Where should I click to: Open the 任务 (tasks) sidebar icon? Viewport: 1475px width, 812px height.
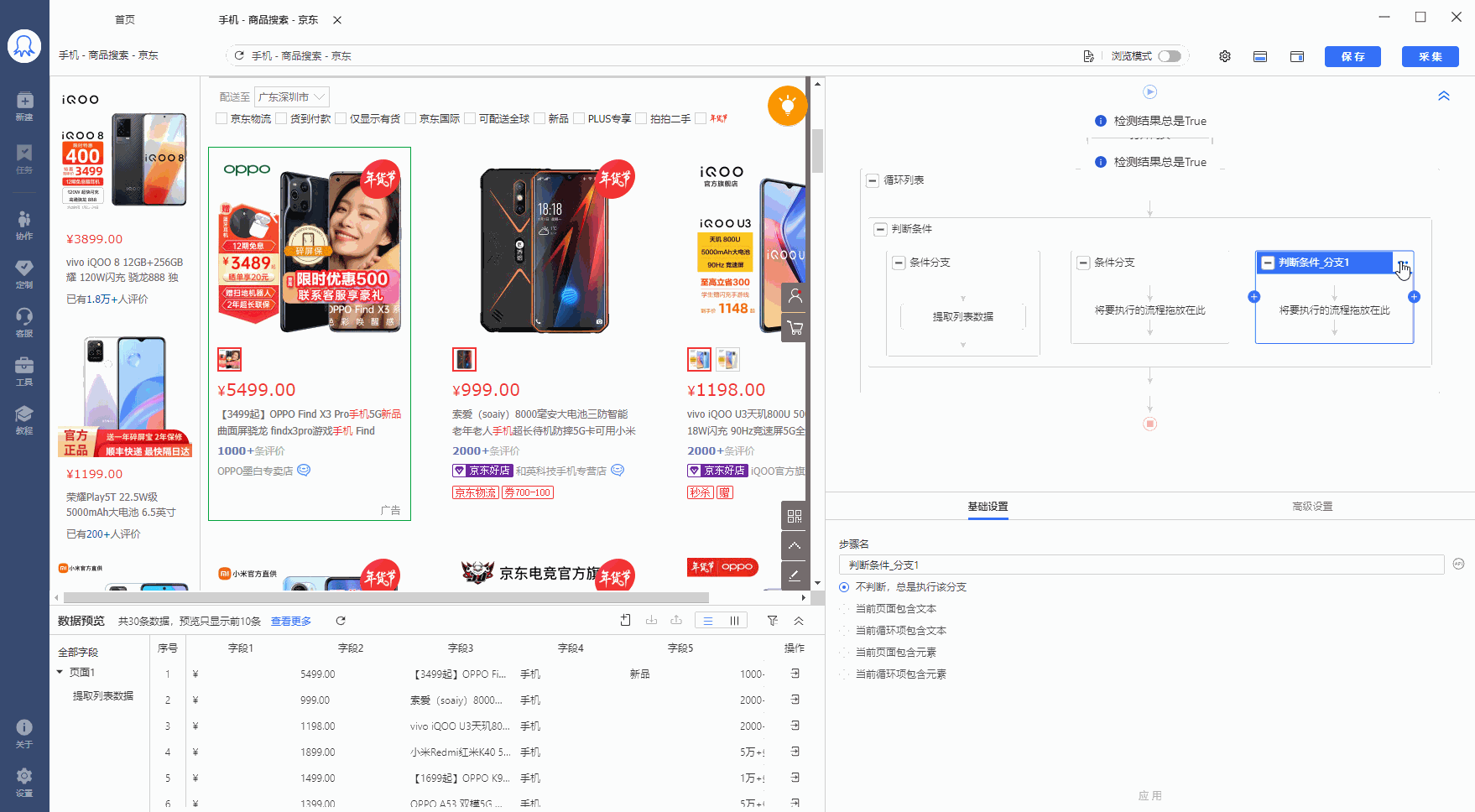click(x=24, y=158)
